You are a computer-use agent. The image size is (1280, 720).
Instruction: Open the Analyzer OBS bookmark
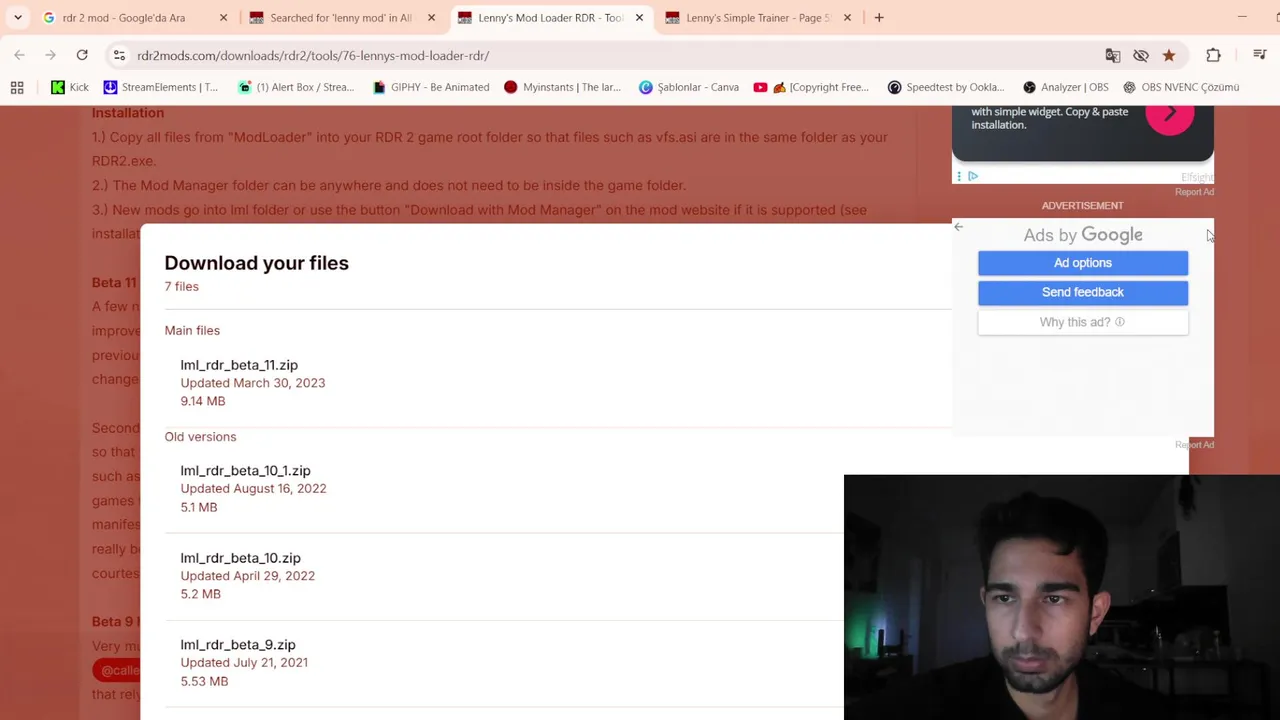1064,87
